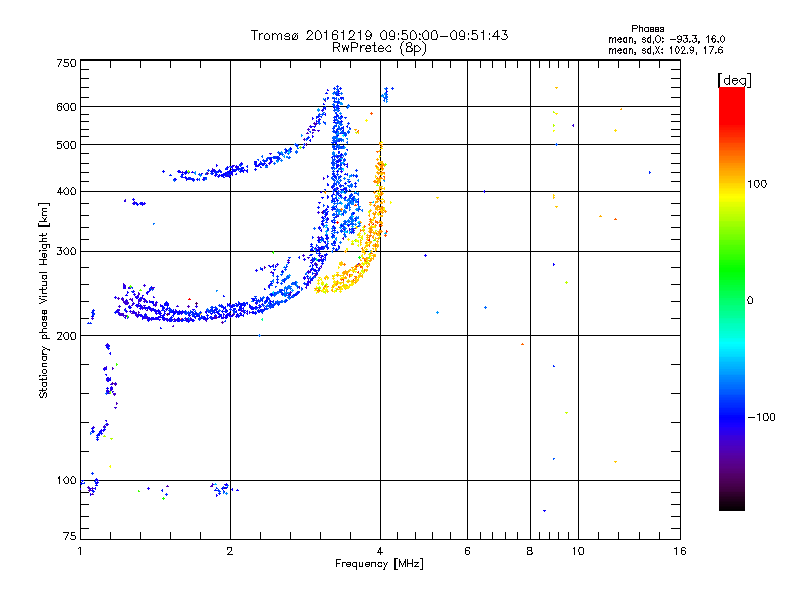Click the 'Frequency [MHz]' axis label

coord(379,564)
